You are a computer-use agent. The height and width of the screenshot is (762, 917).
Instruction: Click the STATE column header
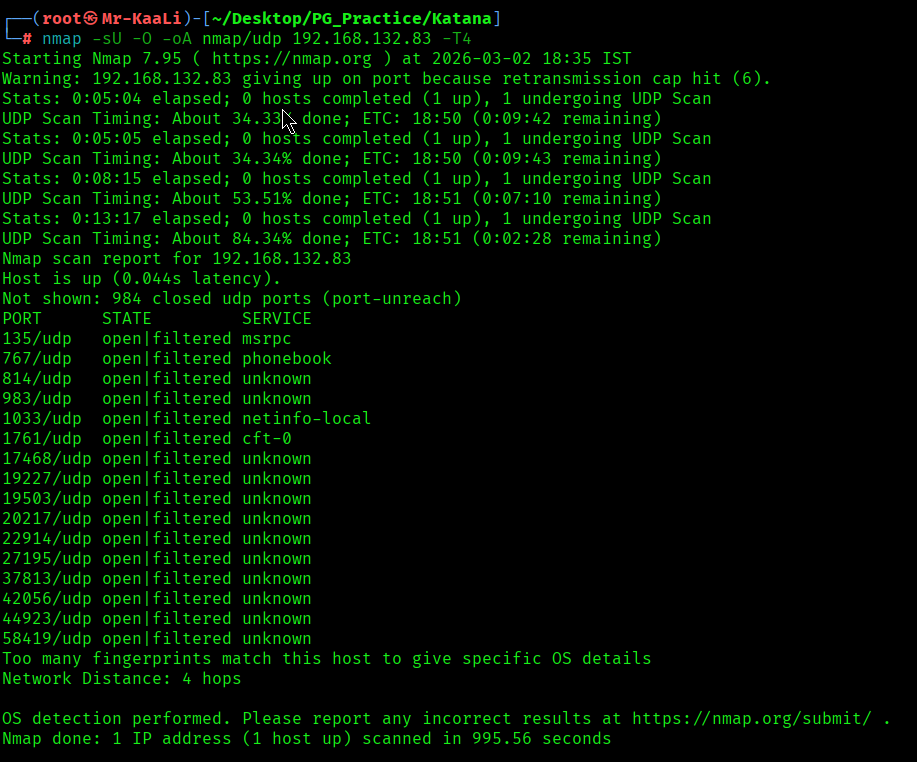pos(126,319)
